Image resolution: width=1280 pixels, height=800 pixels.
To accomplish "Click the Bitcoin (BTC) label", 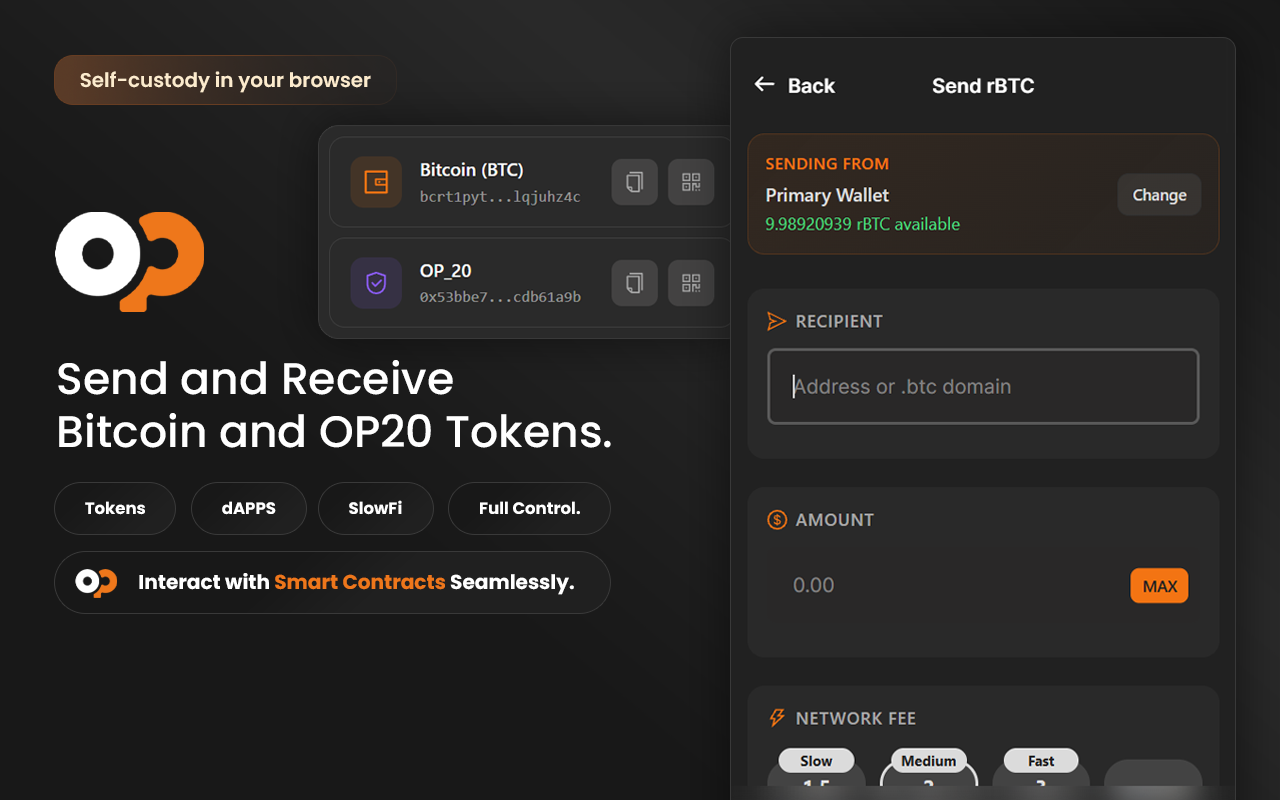I will pos(471,170).
